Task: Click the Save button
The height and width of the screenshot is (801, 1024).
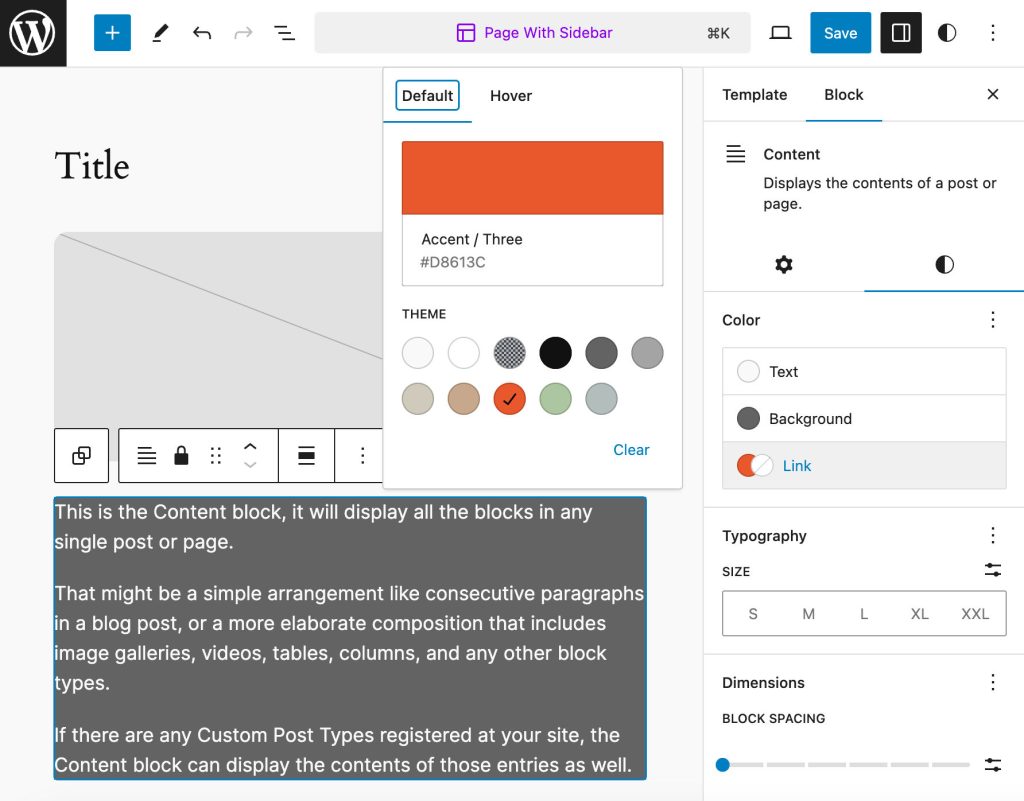Action: point(840,32)
